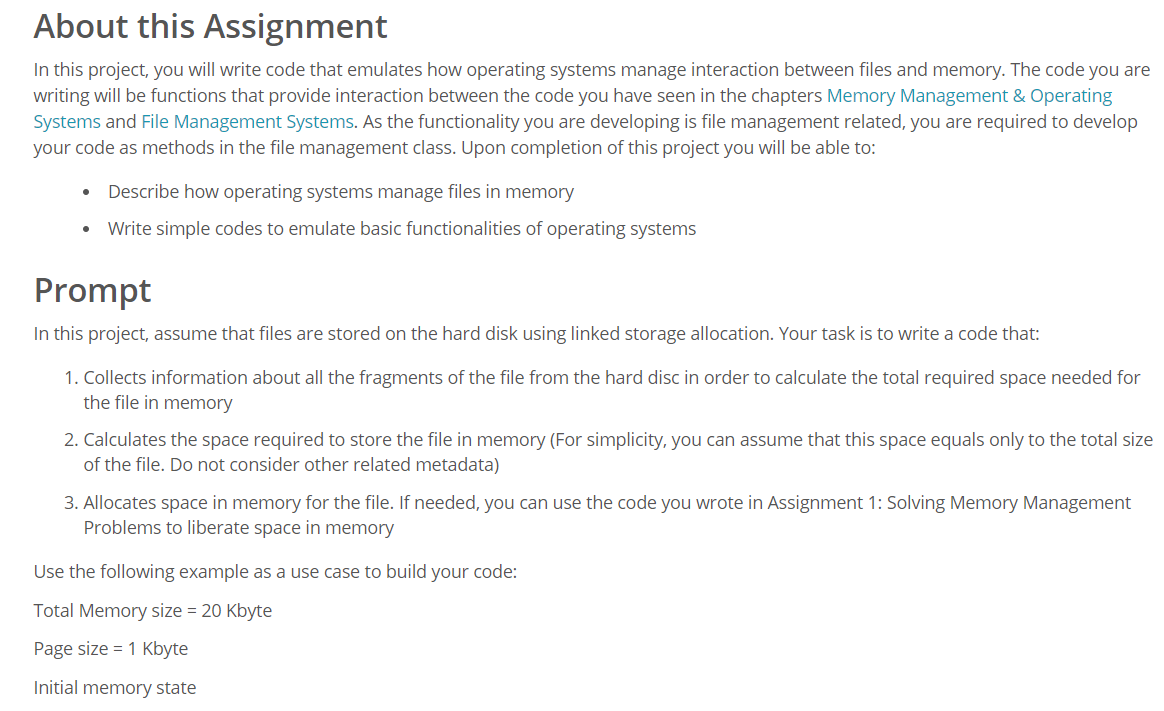Click the About this Assignment heading

click(x=210, y=27)
